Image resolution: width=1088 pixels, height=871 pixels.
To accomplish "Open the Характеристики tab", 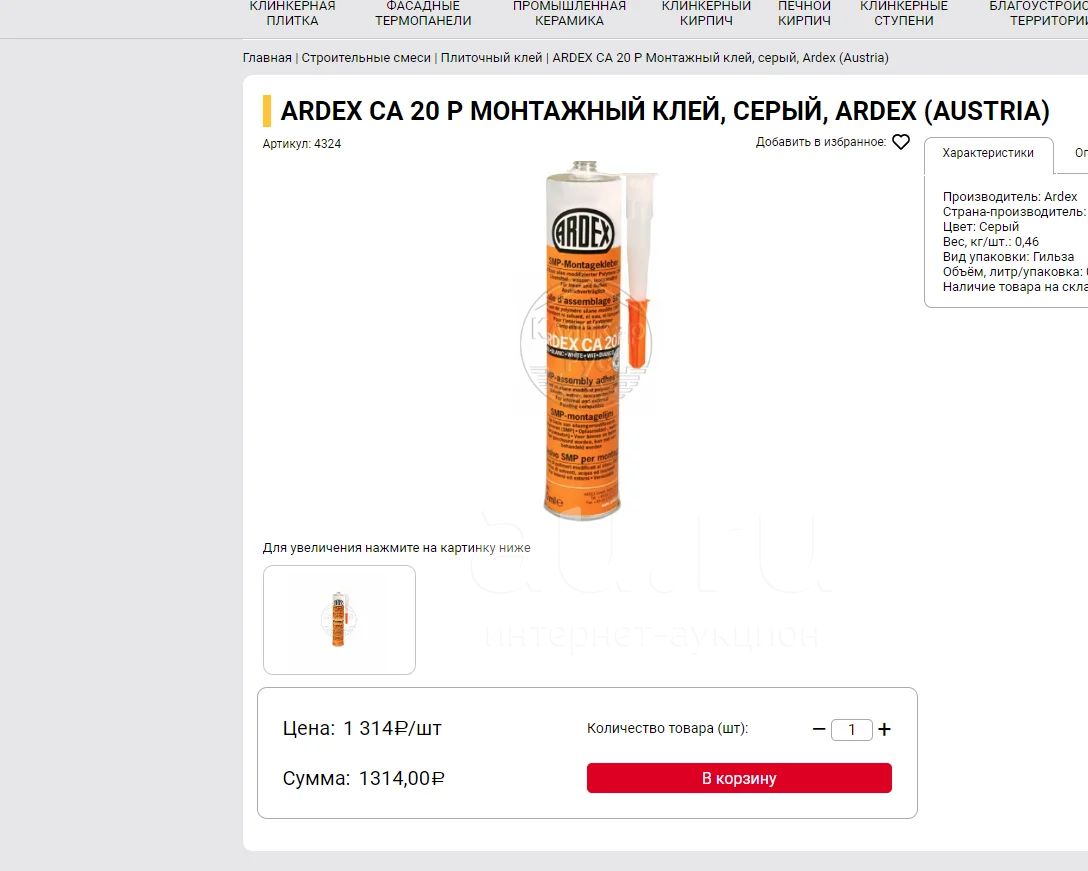I will tap(988, 153).
